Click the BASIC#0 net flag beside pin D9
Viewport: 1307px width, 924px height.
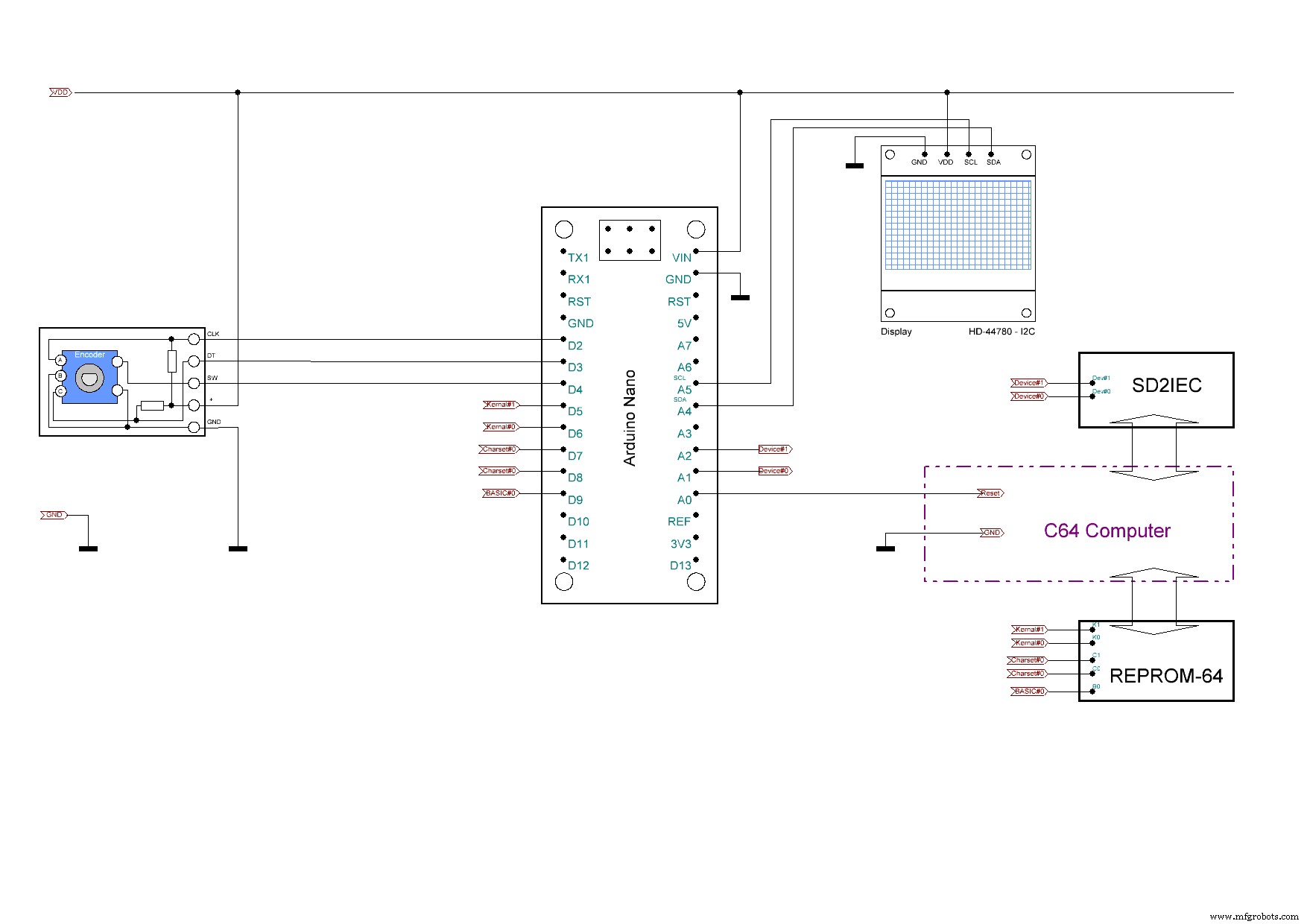coord(500,493)
